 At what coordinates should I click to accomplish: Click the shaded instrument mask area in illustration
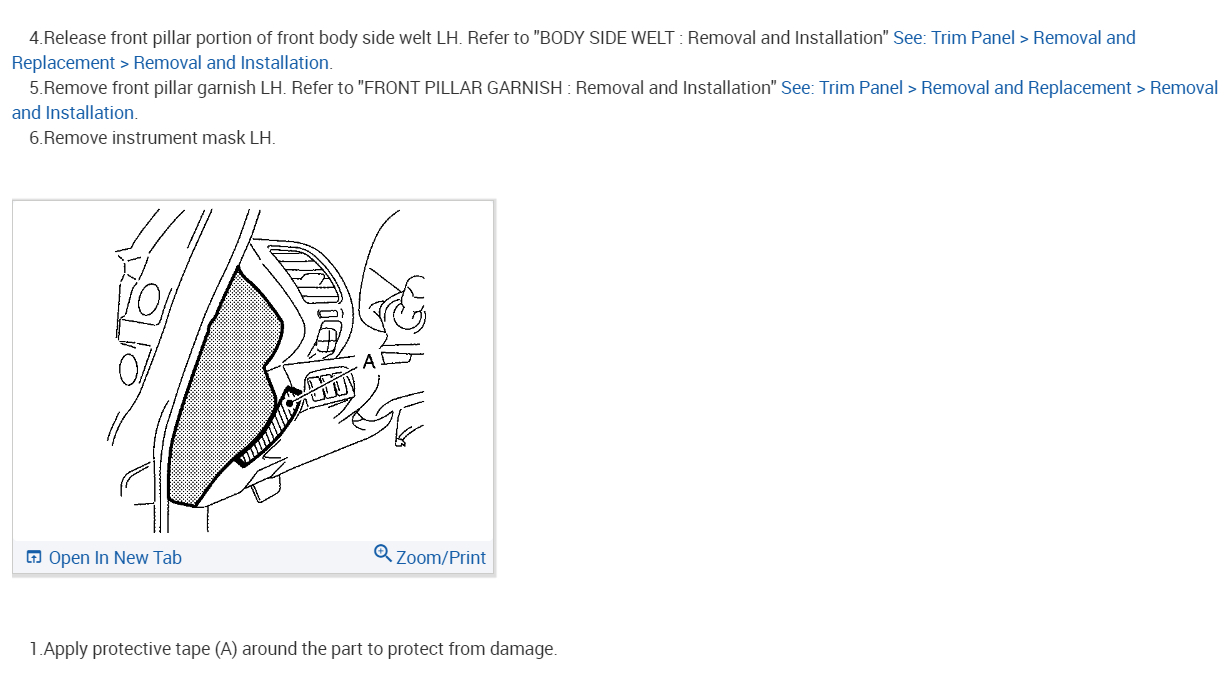coord(220,390)
